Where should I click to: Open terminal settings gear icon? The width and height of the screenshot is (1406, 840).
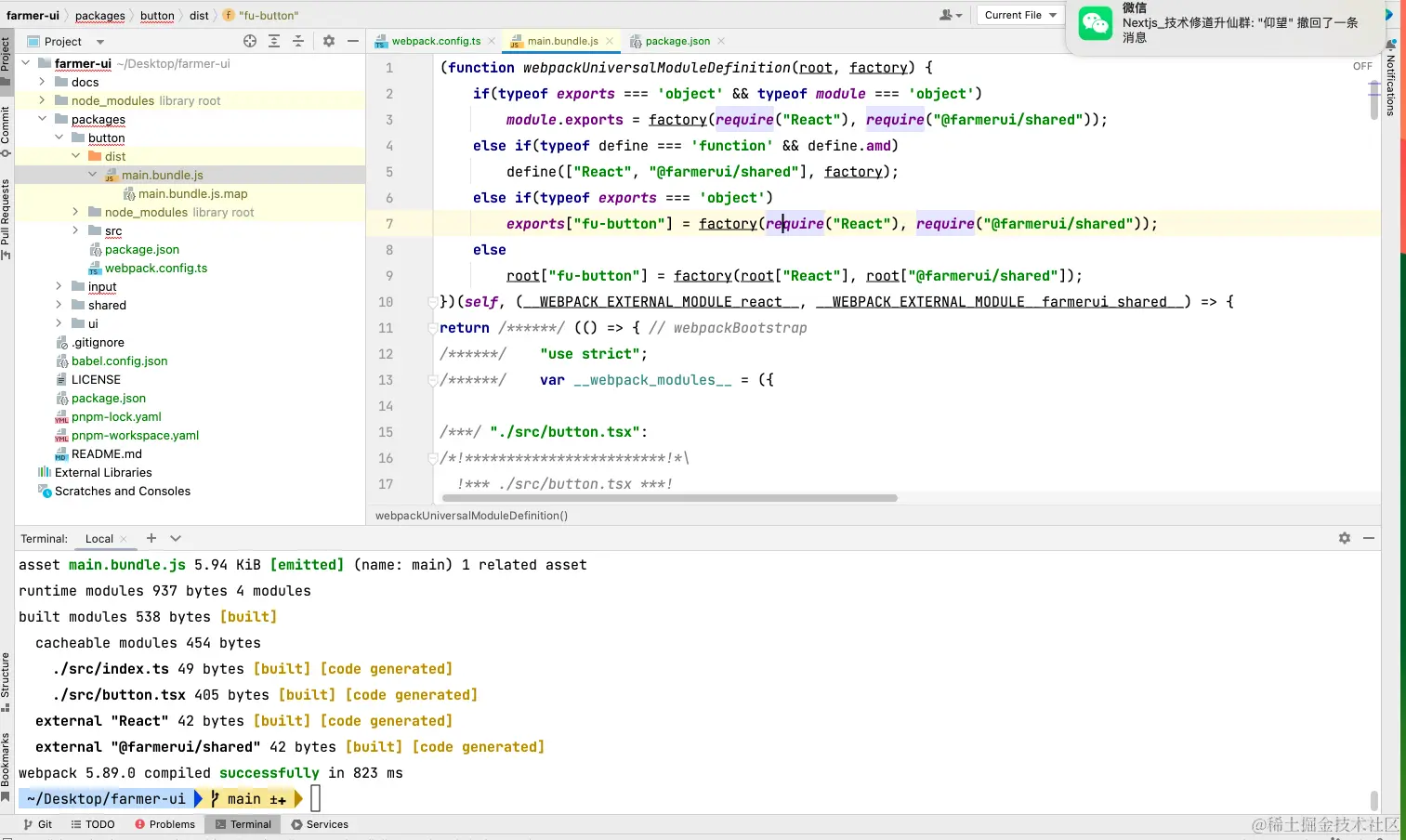[x=1345, y=538]
